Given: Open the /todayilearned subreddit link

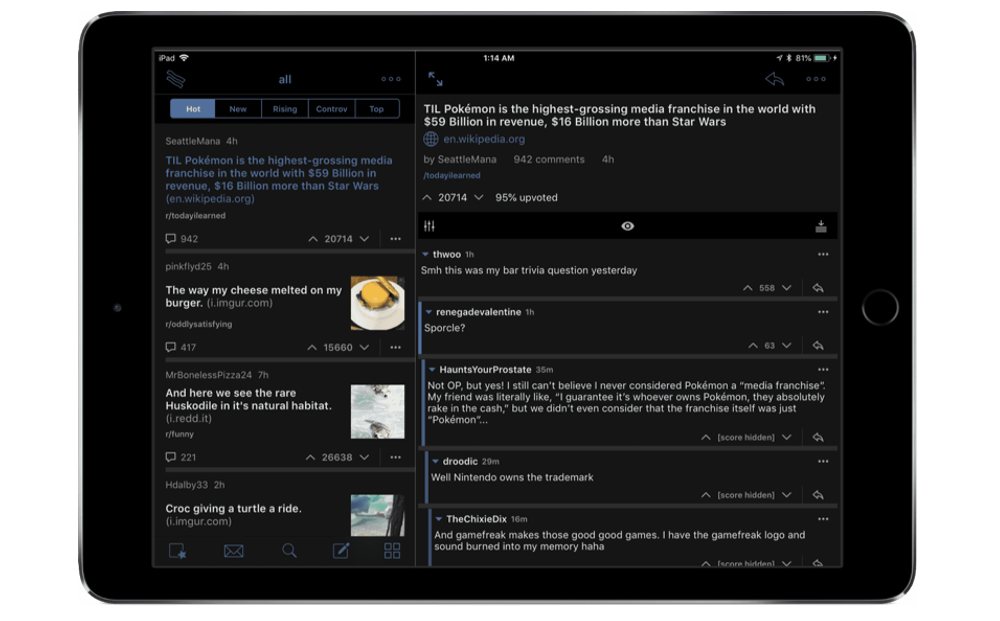Looking at the screenshot, I should tap(452, 175).
